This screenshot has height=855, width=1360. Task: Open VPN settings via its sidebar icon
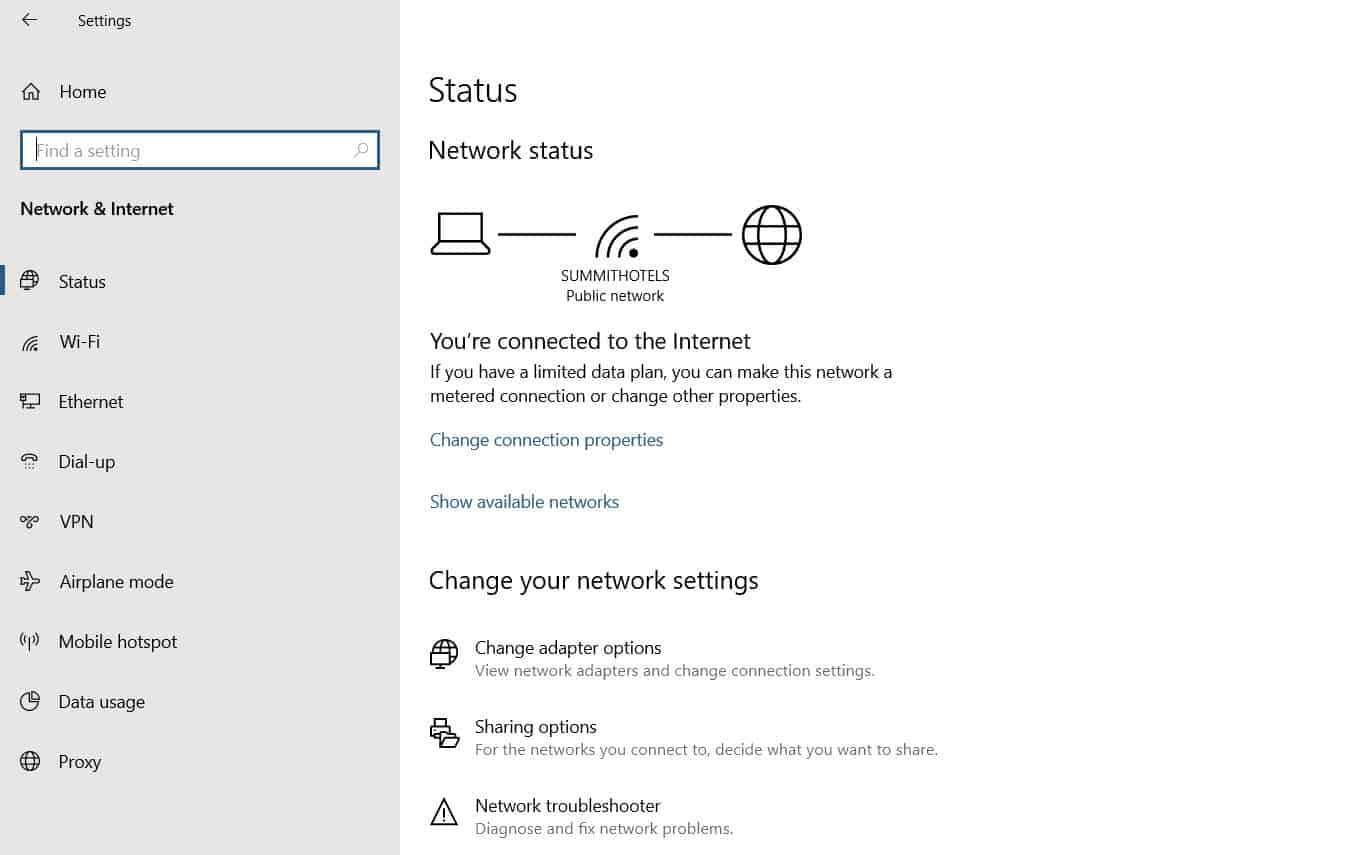[31, 521]
